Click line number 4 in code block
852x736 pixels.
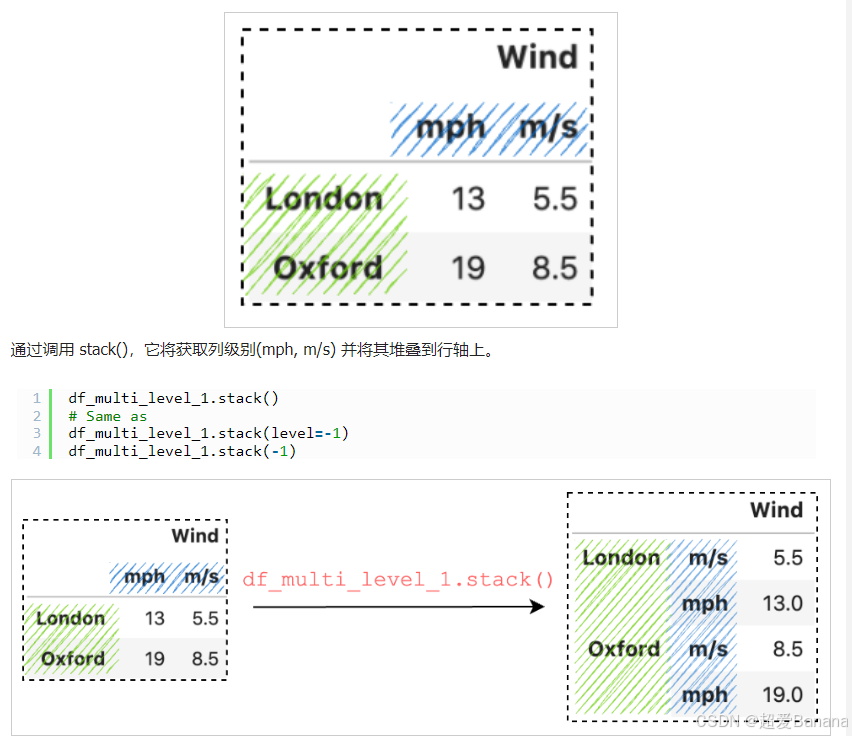[x=36, y=451]
